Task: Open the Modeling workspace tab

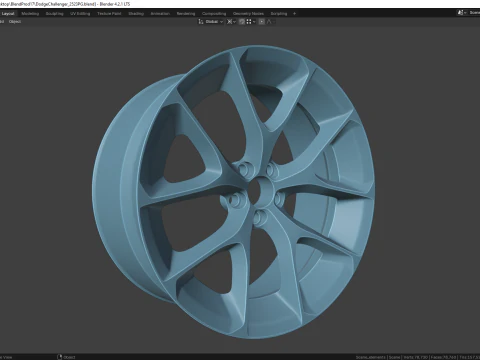Action: click(x=30, y=14)
